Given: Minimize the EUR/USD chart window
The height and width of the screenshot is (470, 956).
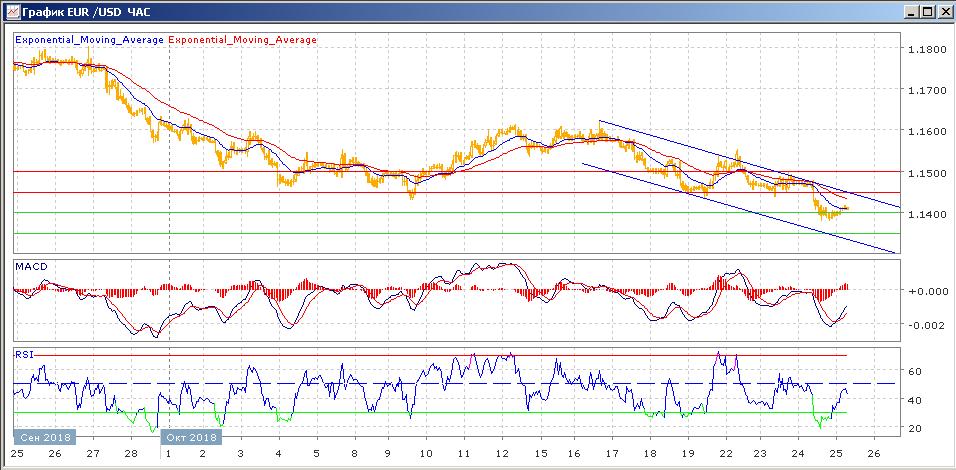Looking at the screenshot, I should [912, 12].
